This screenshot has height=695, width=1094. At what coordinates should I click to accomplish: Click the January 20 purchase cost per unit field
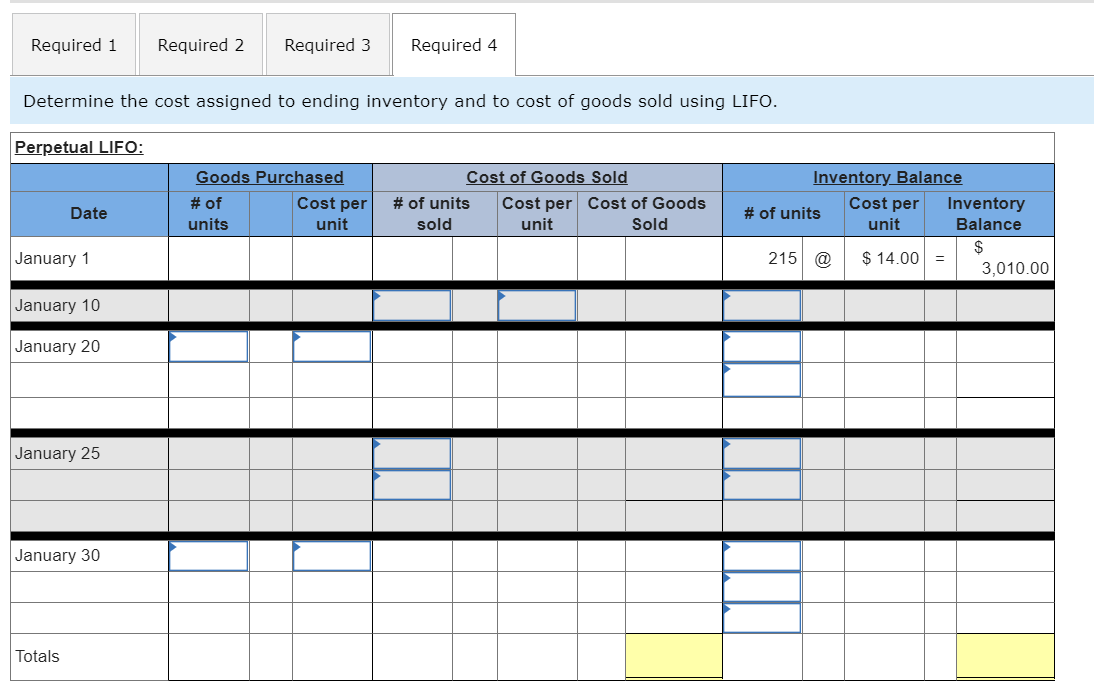[333, 346]
